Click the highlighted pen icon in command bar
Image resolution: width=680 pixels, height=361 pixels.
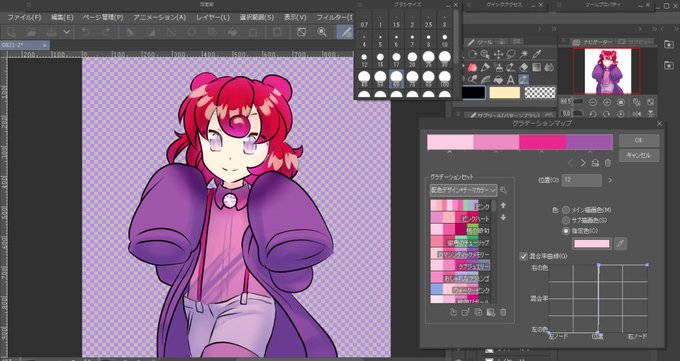tap(346, 32)
